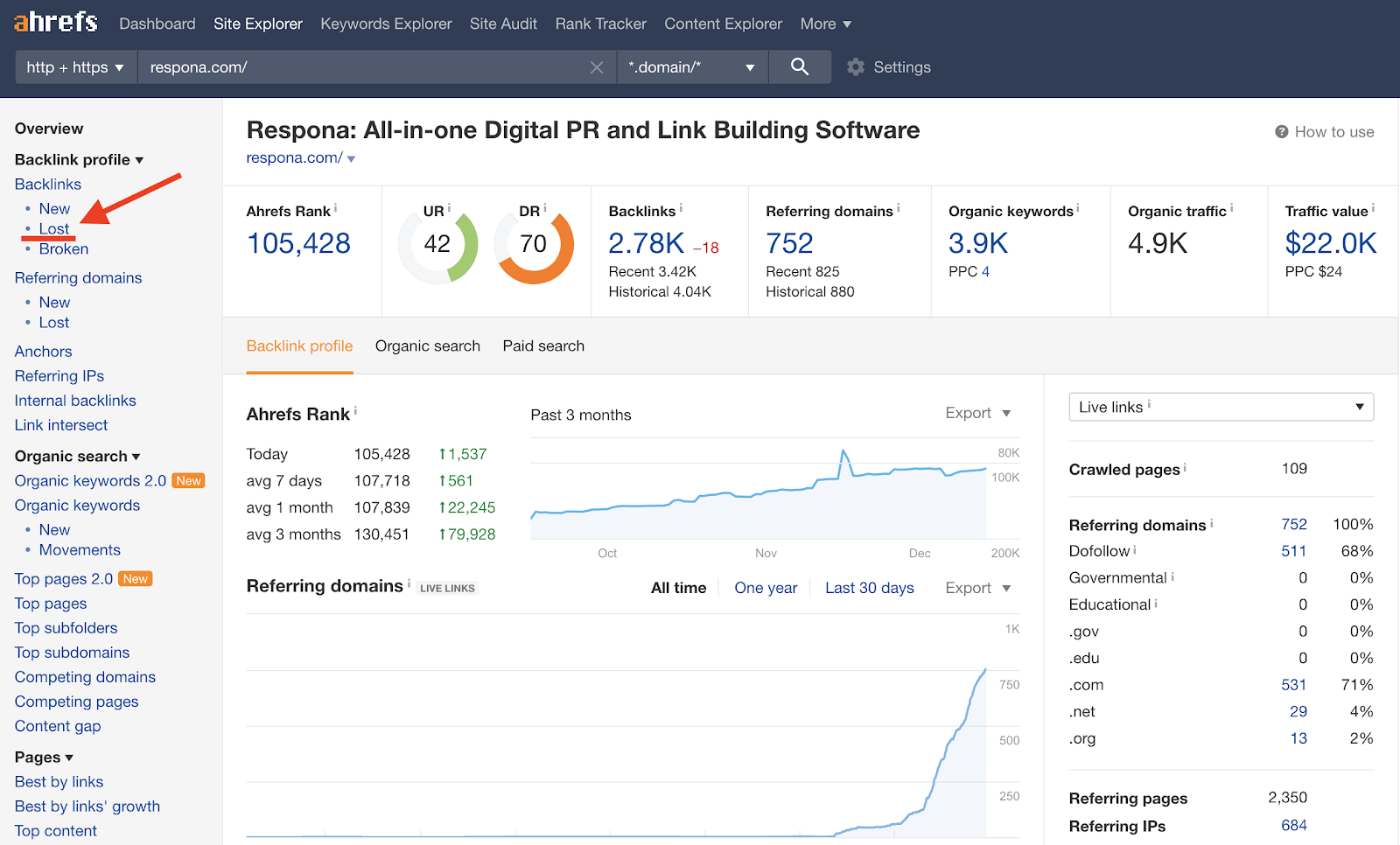1400x845 pixels.
Task: Open Settings via the gear icon
Action: [x=856, y=67]
